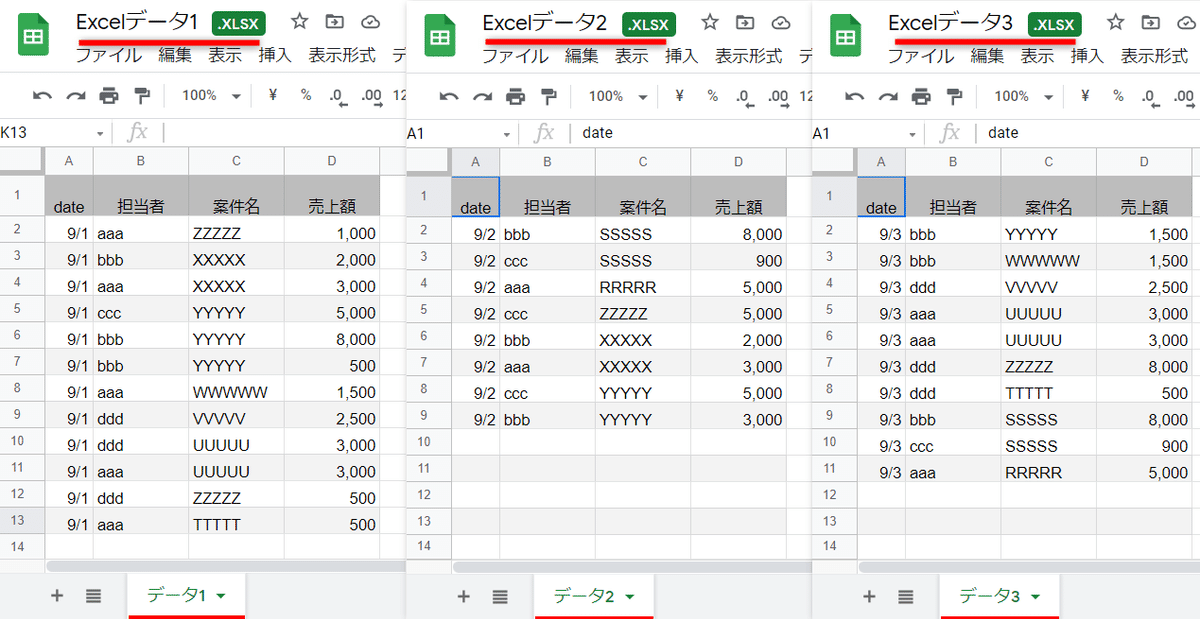
Task: Open name box dropdown in Excelデータ2
Action: (506, 133)
